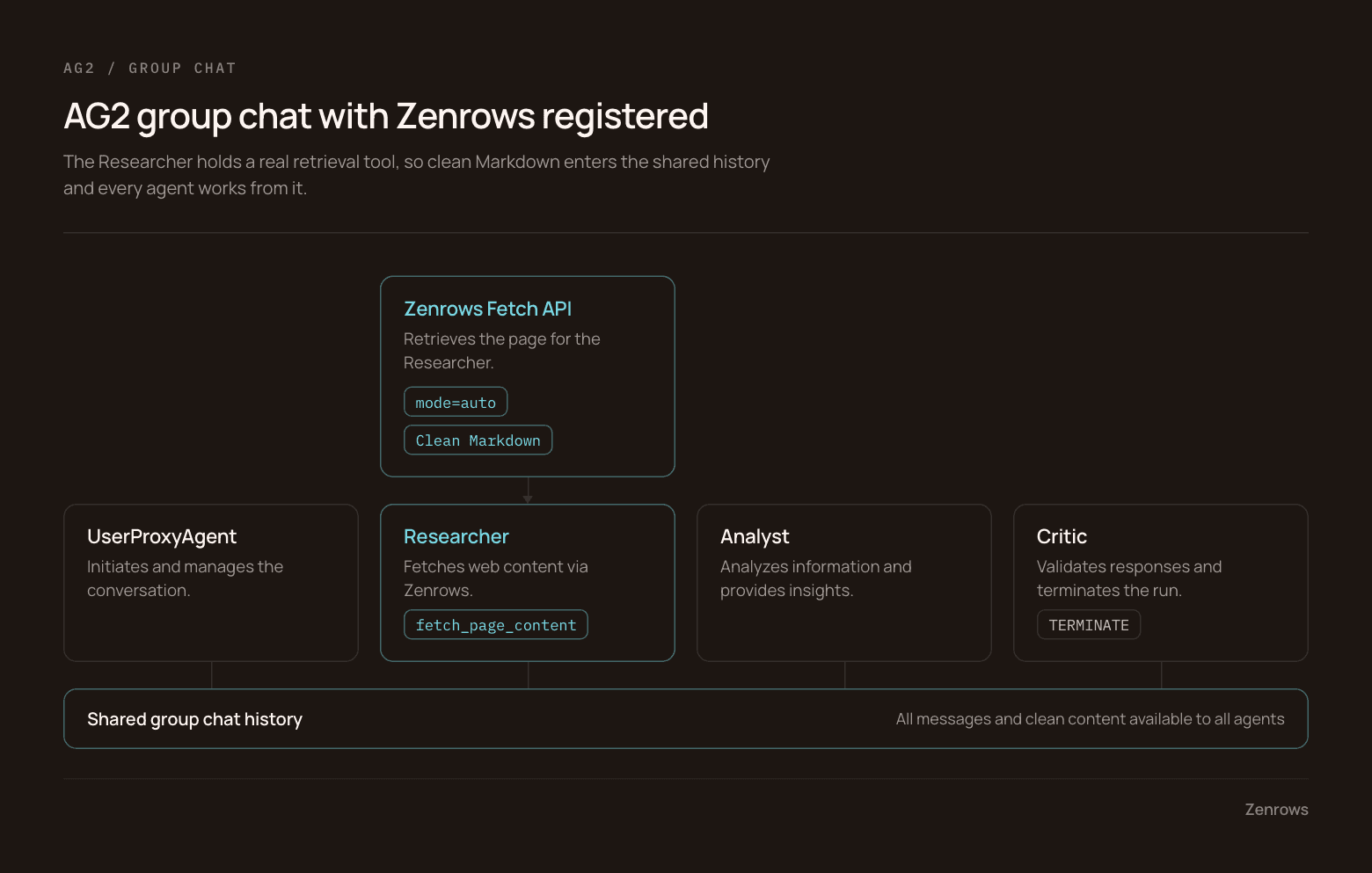Click the "AG2 / GROUP CHAT" breadcrumb label
Image resolution: width=1372 pixels, height=873 pixels.
click(150, 69)
